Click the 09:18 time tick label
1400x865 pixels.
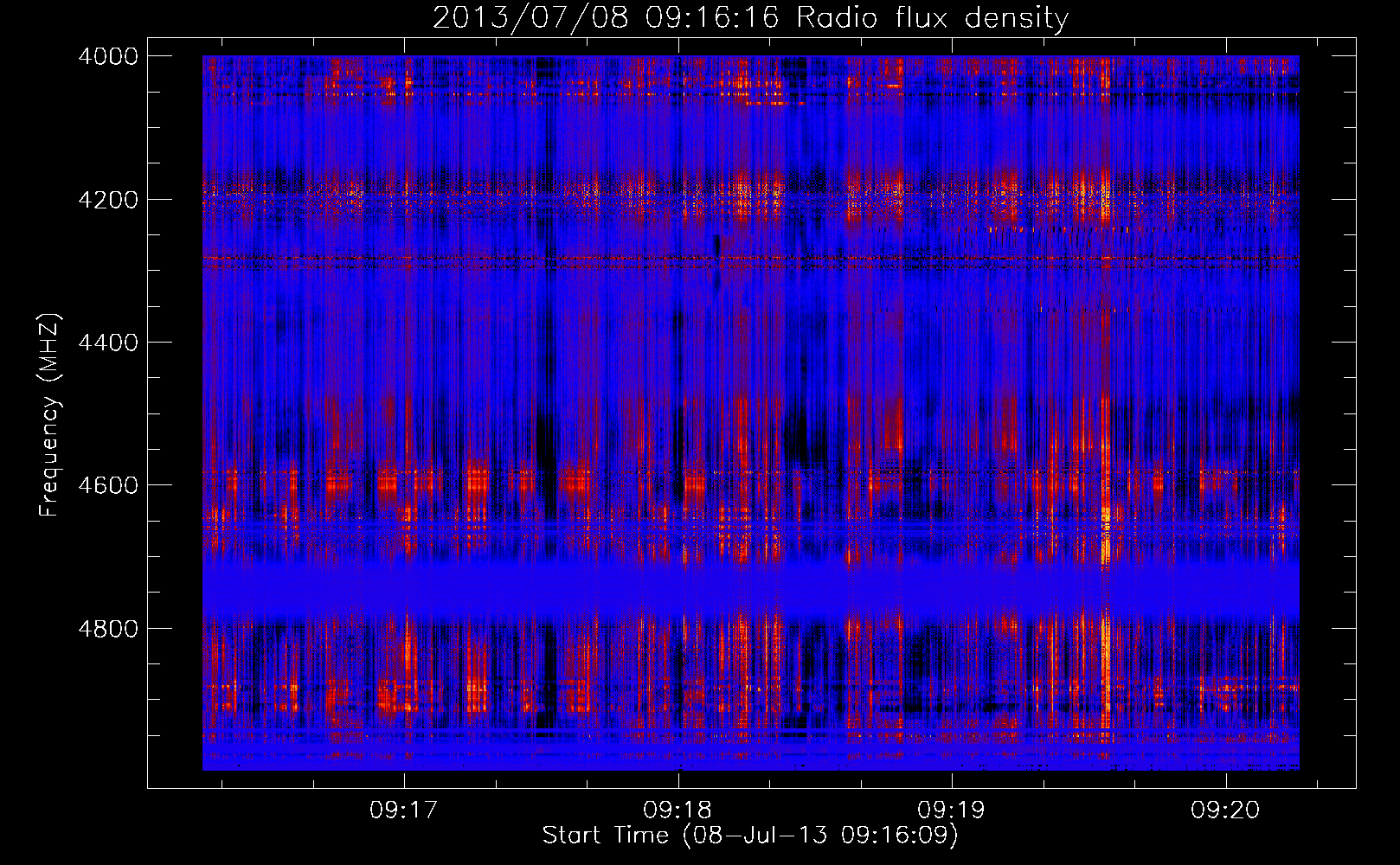(678, 811)
